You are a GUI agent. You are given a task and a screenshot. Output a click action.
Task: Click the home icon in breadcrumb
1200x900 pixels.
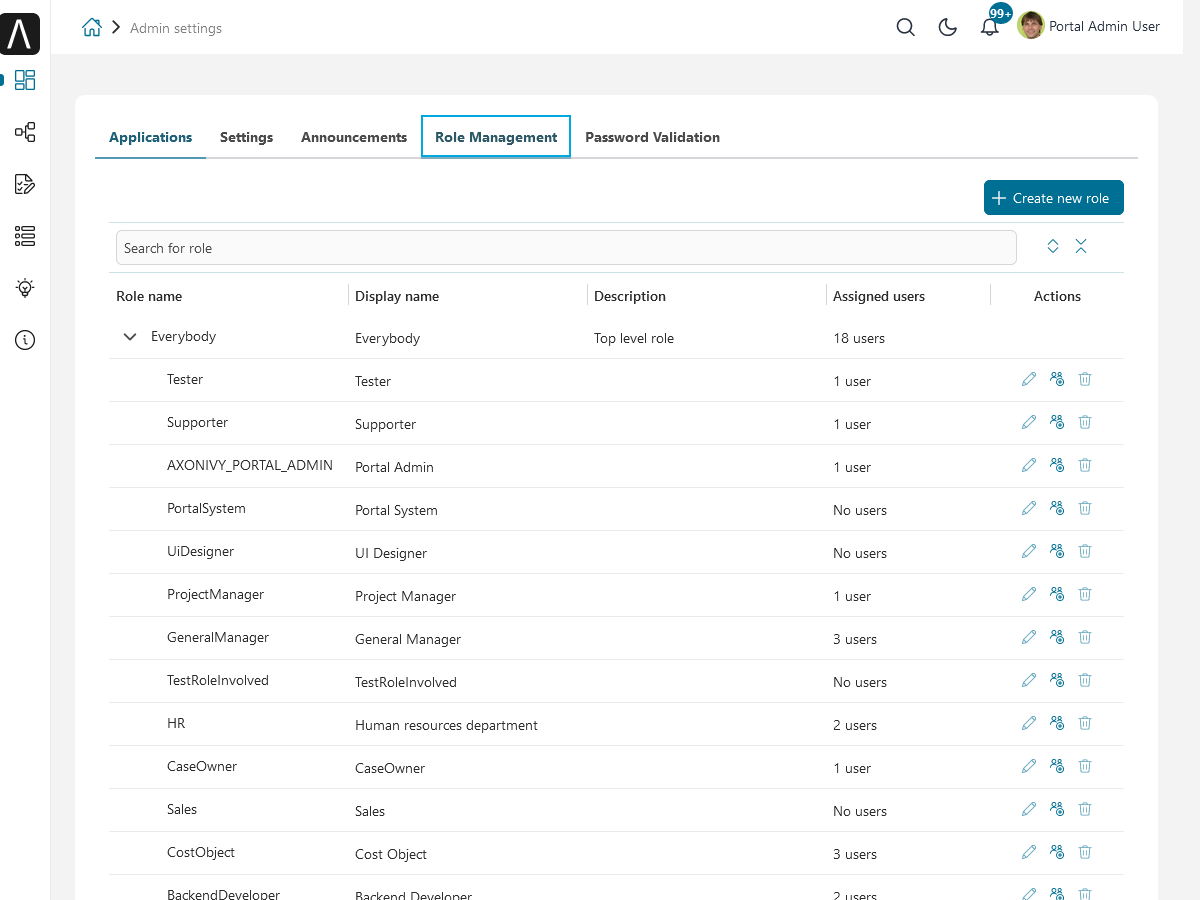point(92,28)
